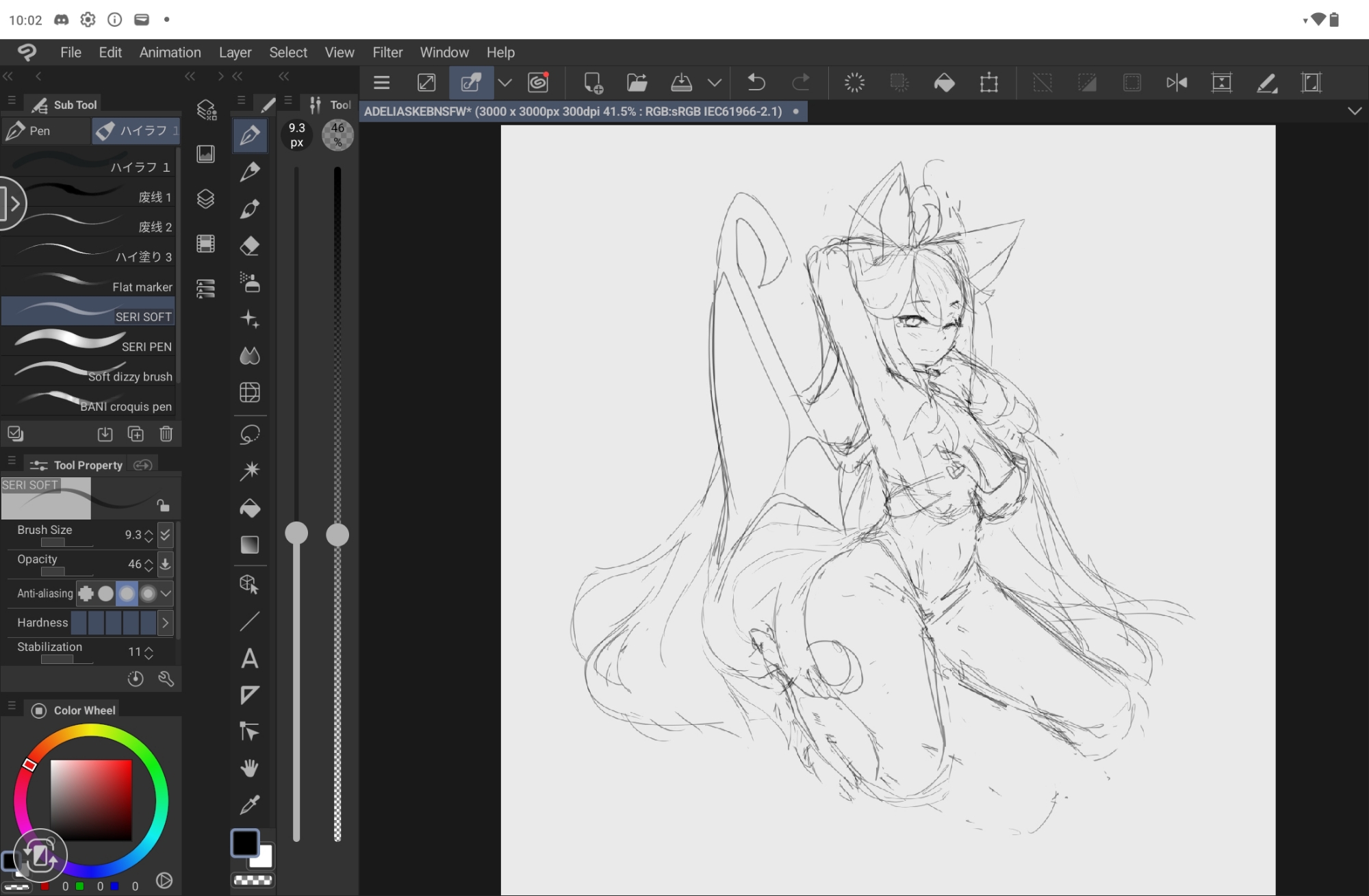Select the Text tool
This screenshot has height=896, width=1369.
coord(250,658)
